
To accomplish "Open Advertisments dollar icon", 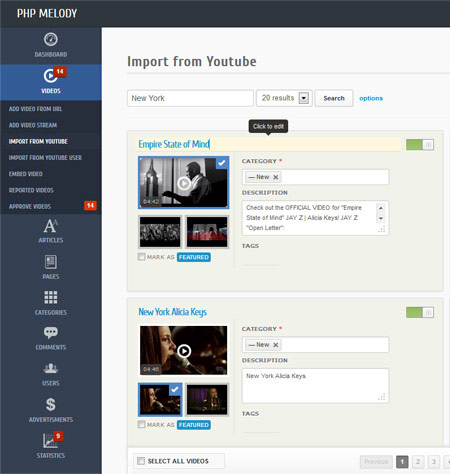I will pyautogui.click(x=51, y=404).
